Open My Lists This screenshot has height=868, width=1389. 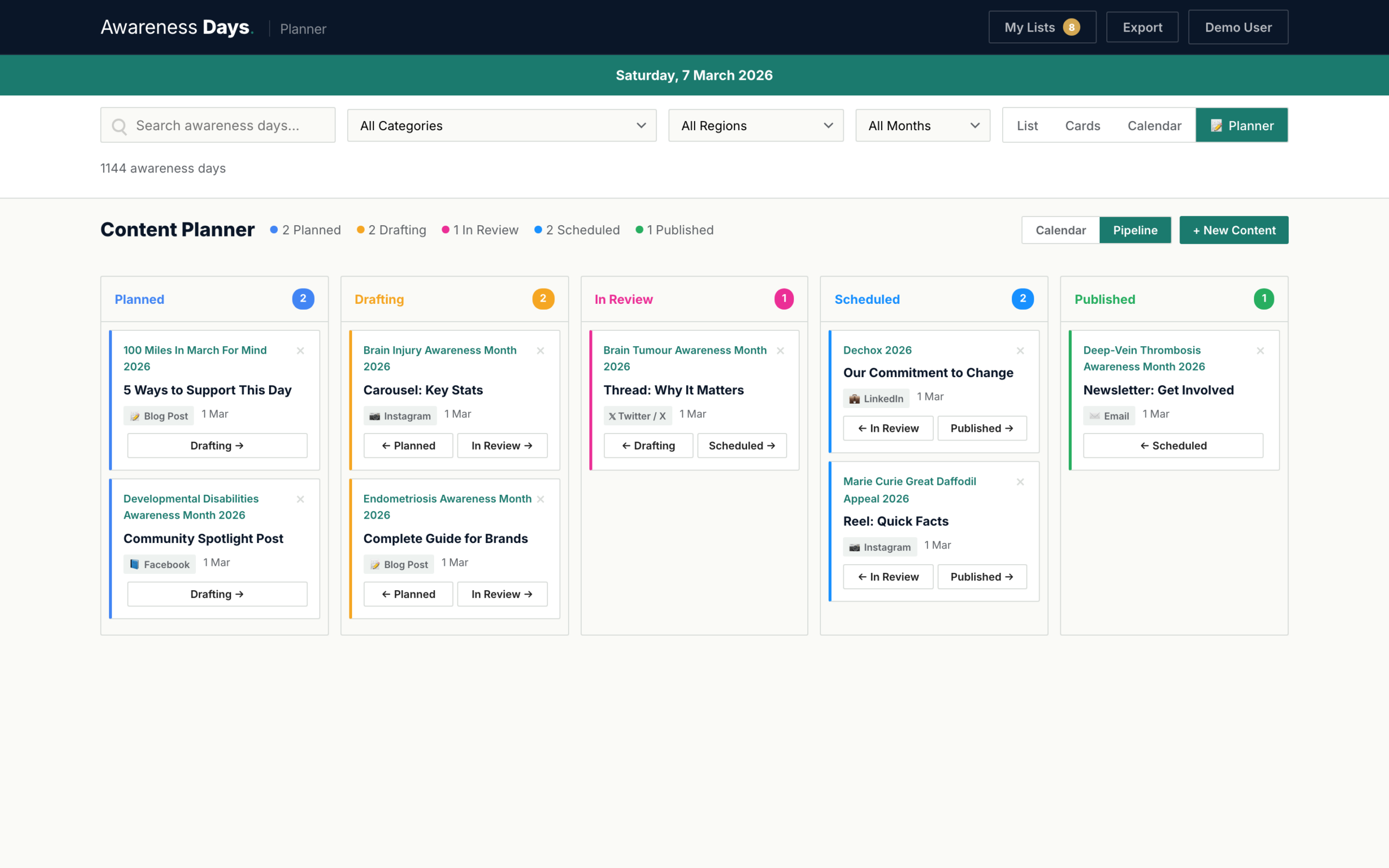coord(1042,27)
